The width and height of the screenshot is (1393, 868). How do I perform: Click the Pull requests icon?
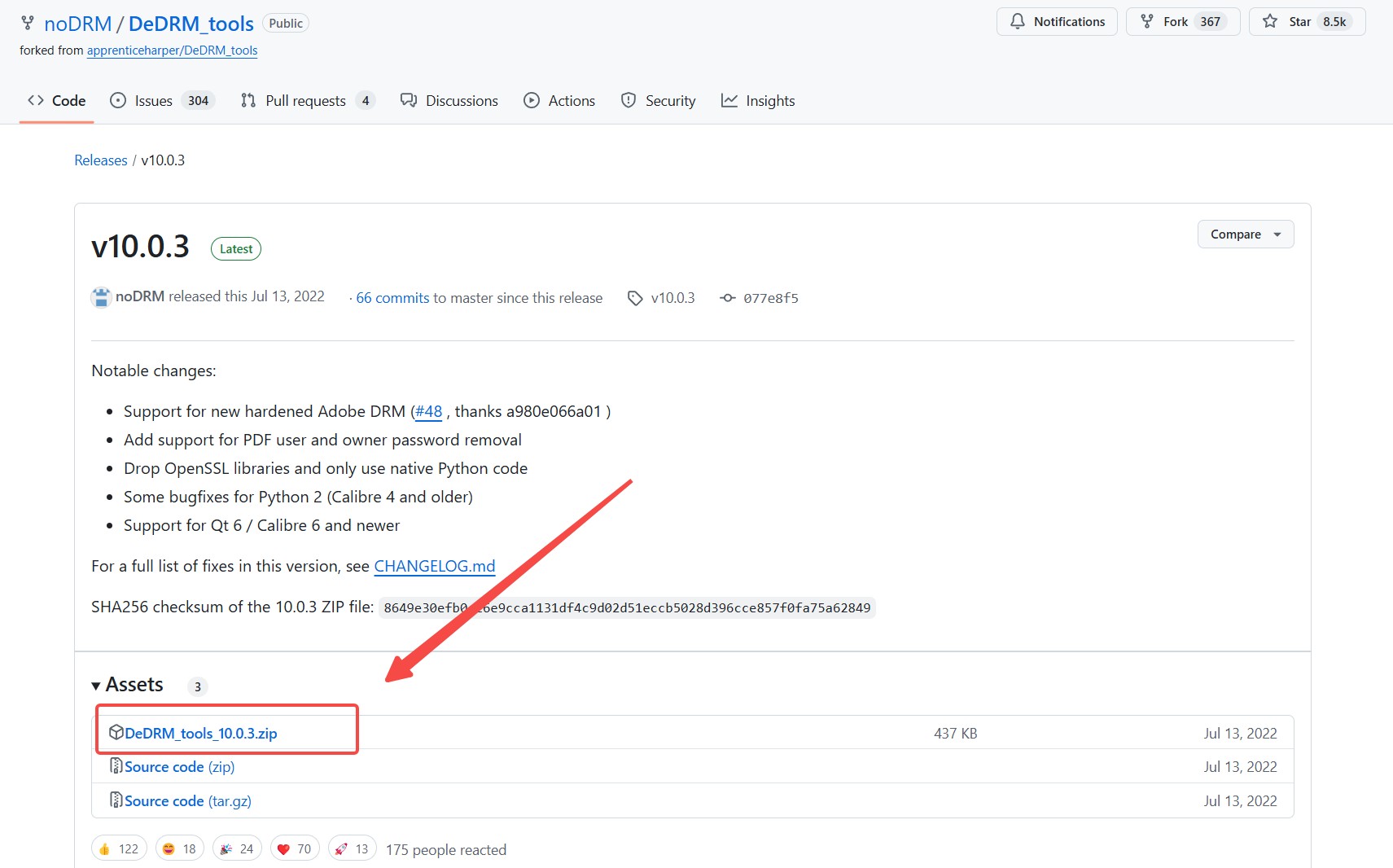(248, 100)
